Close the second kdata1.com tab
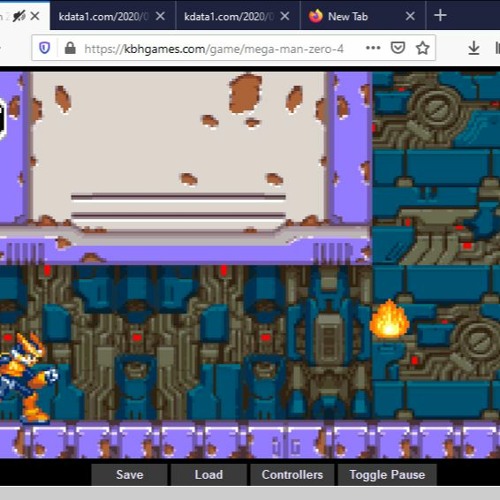 click(x=285, y=16)
